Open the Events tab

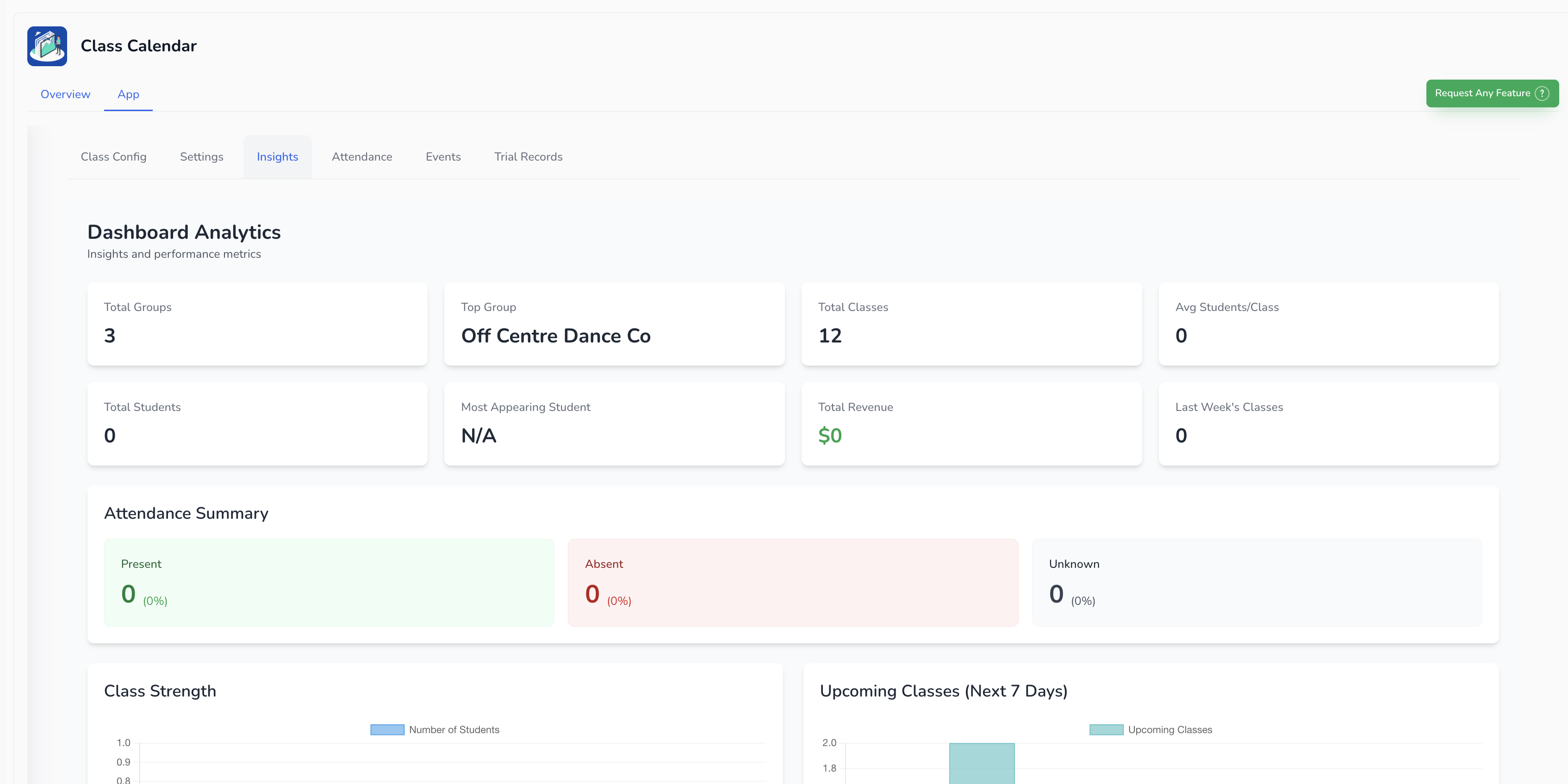click(443, 157)
